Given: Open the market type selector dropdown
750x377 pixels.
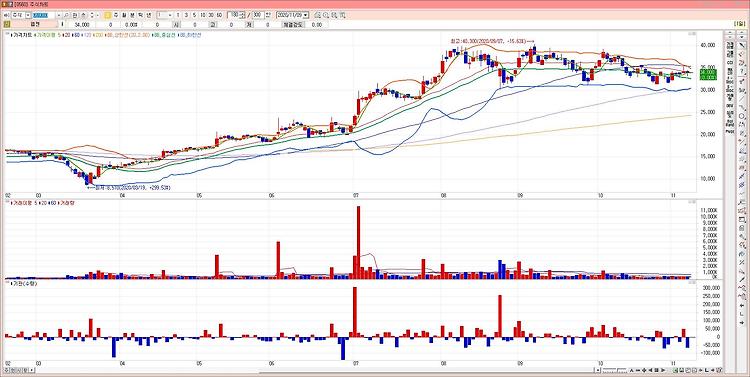Looking at the screenshot, I should [x=28, y=15].
